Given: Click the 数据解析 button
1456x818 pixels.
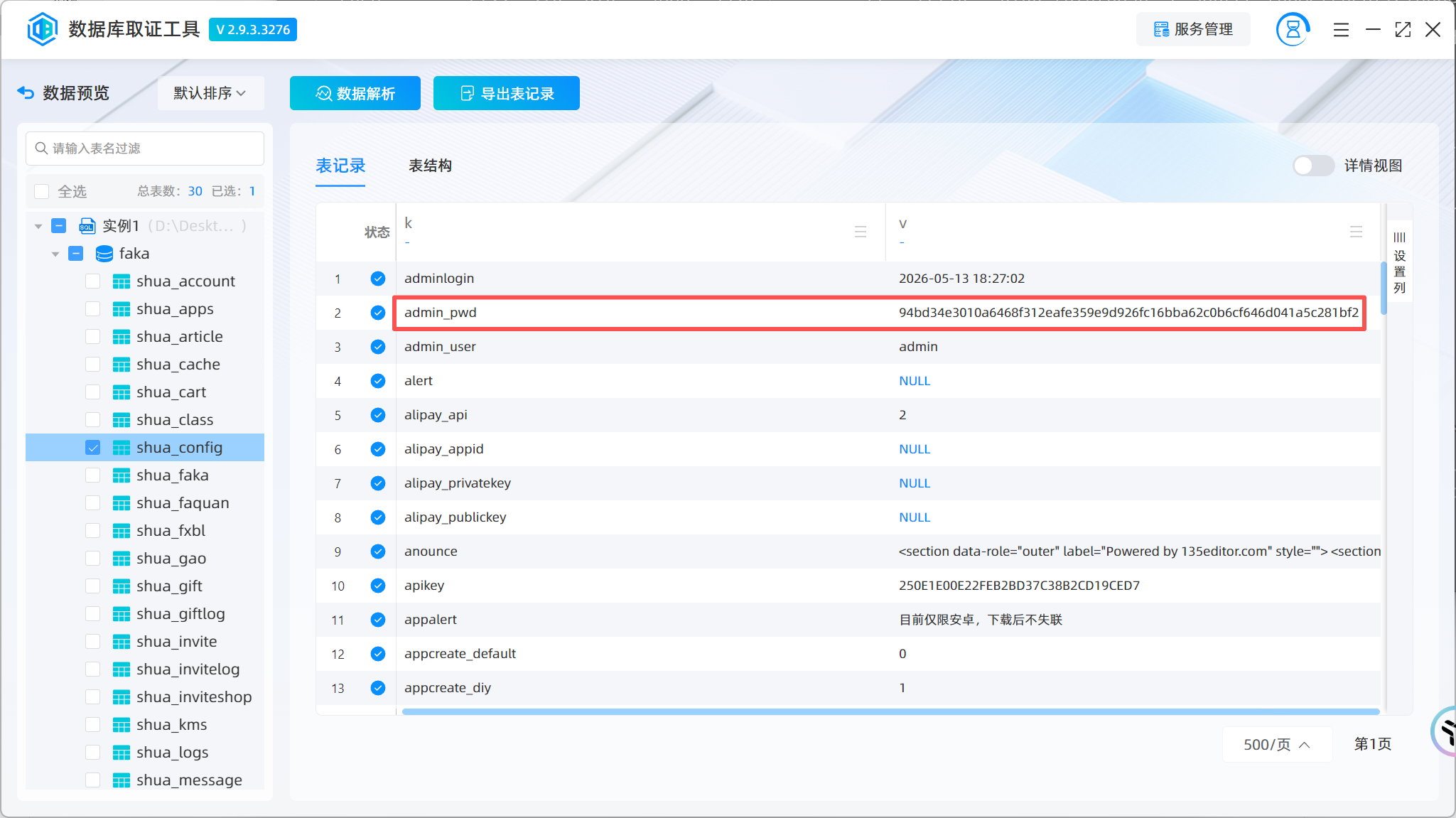Looking at the screenshot, I should (x=355, y=93).
